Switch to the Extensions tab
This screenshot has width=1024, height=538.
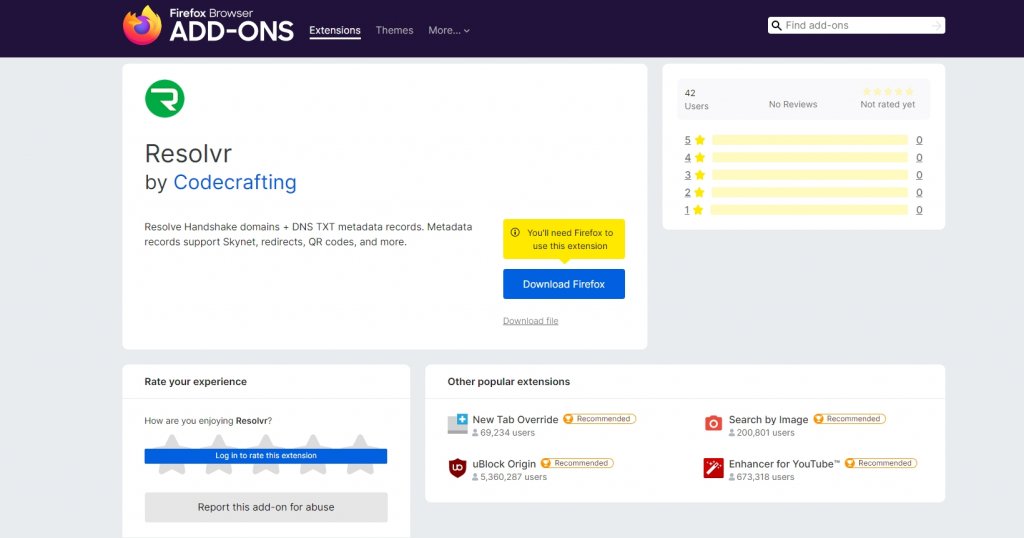[335, 30]
